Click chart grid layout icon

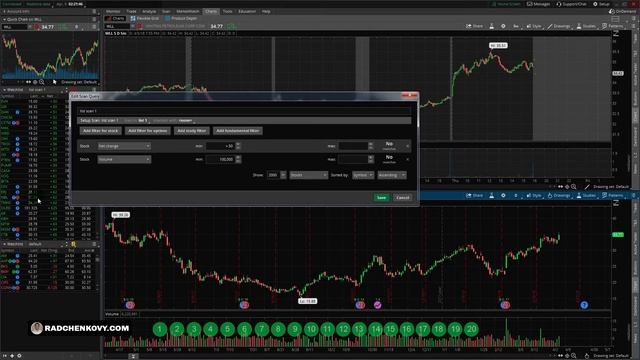pos(615,19)
